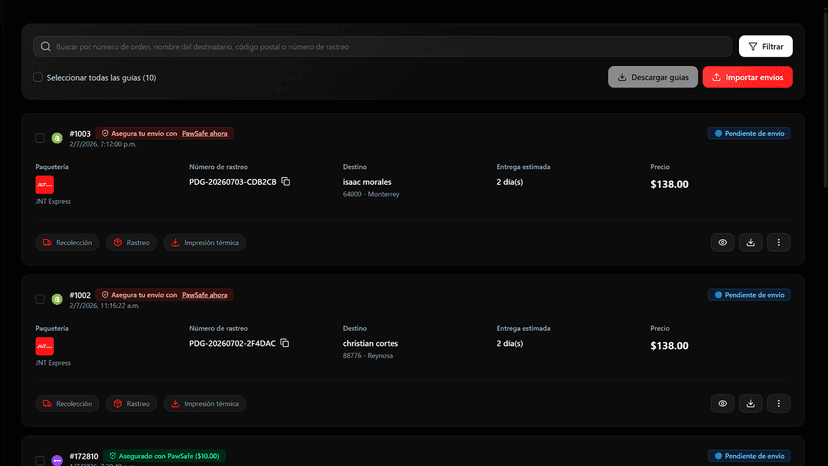Viewport: 828px width, 466px height.
Task: Select order #1002 checkbox
Action: coord(40,299)
